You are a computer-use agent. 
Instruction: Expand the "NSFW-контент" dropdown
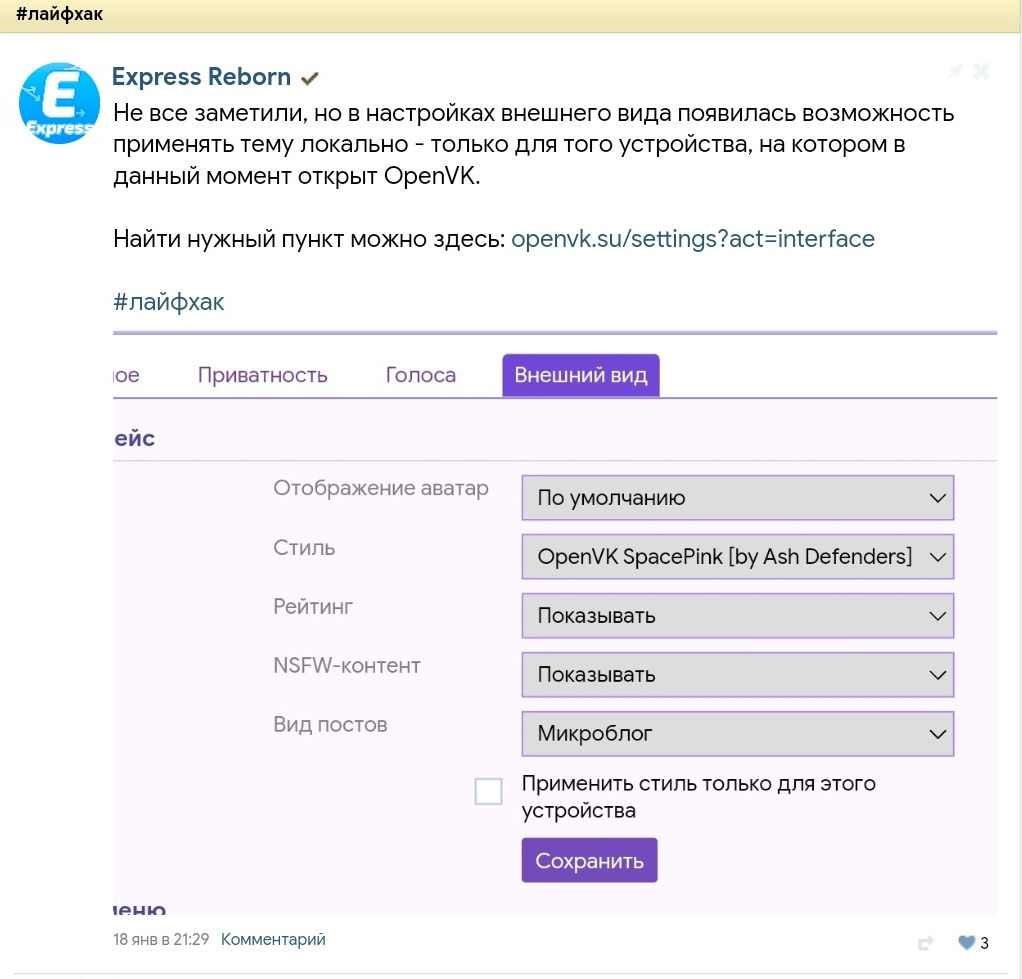point(737,674)
